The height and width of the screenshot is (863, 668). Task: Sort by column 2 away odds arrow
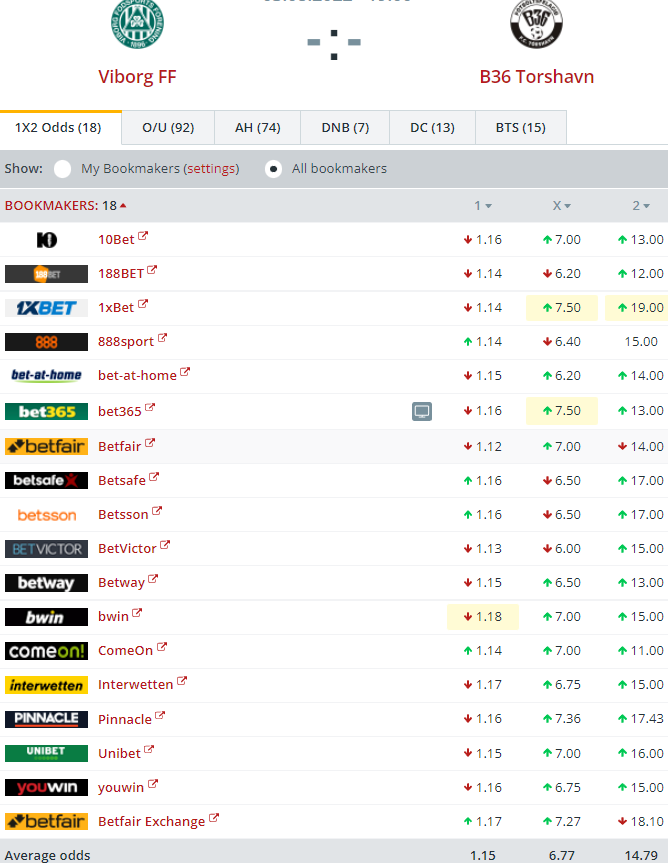click(640, 206)
